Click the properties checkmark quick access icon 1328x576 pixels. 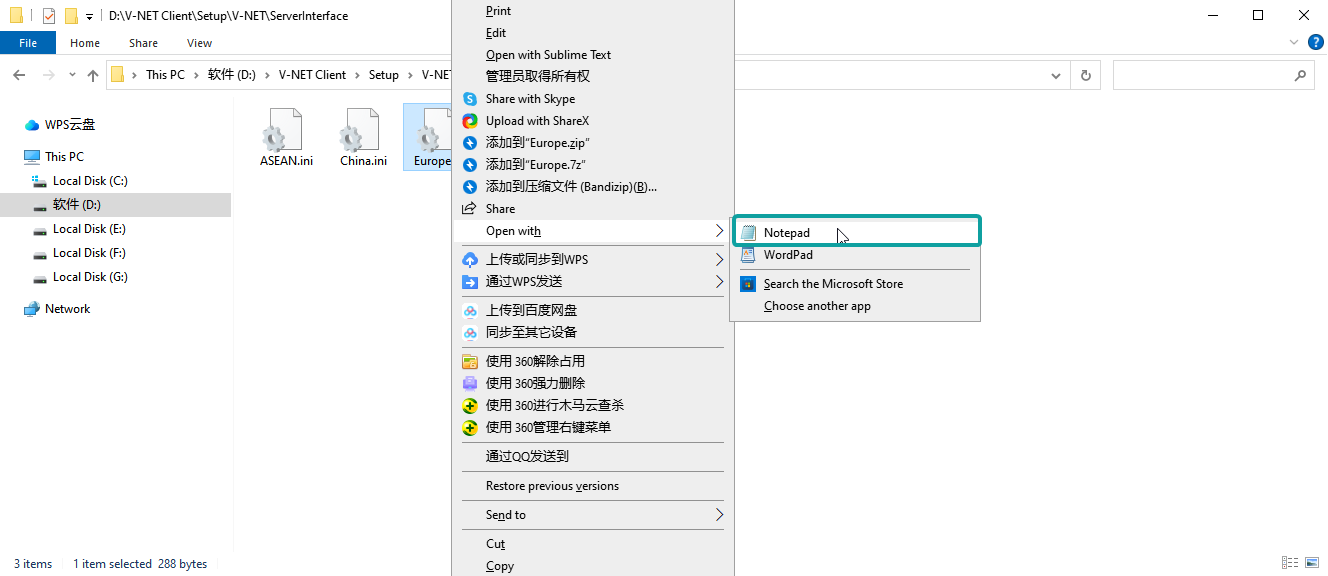[x=49, y=16]
